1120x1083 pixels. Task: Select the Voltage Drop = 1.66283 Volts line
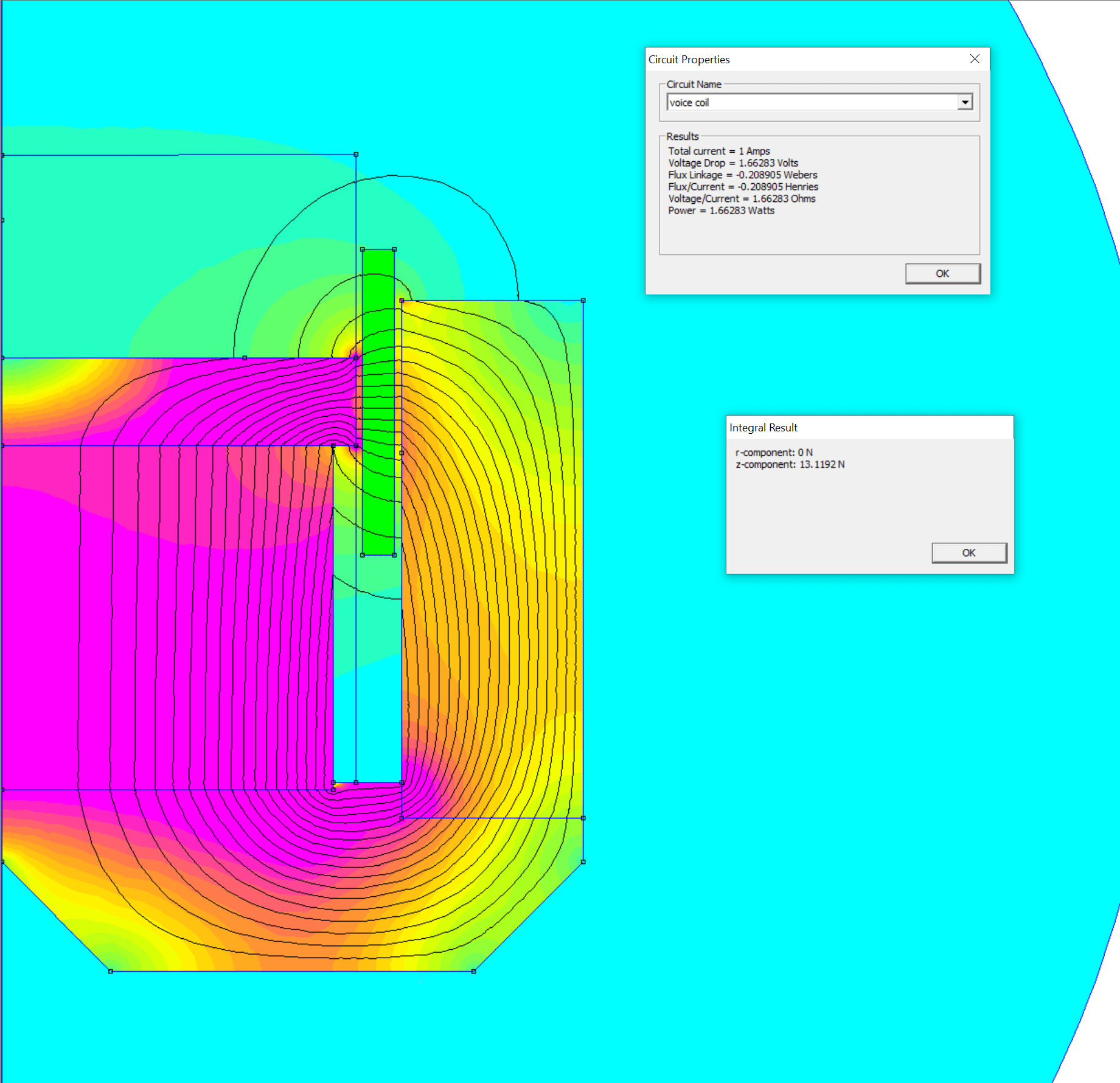pos(733,163)
